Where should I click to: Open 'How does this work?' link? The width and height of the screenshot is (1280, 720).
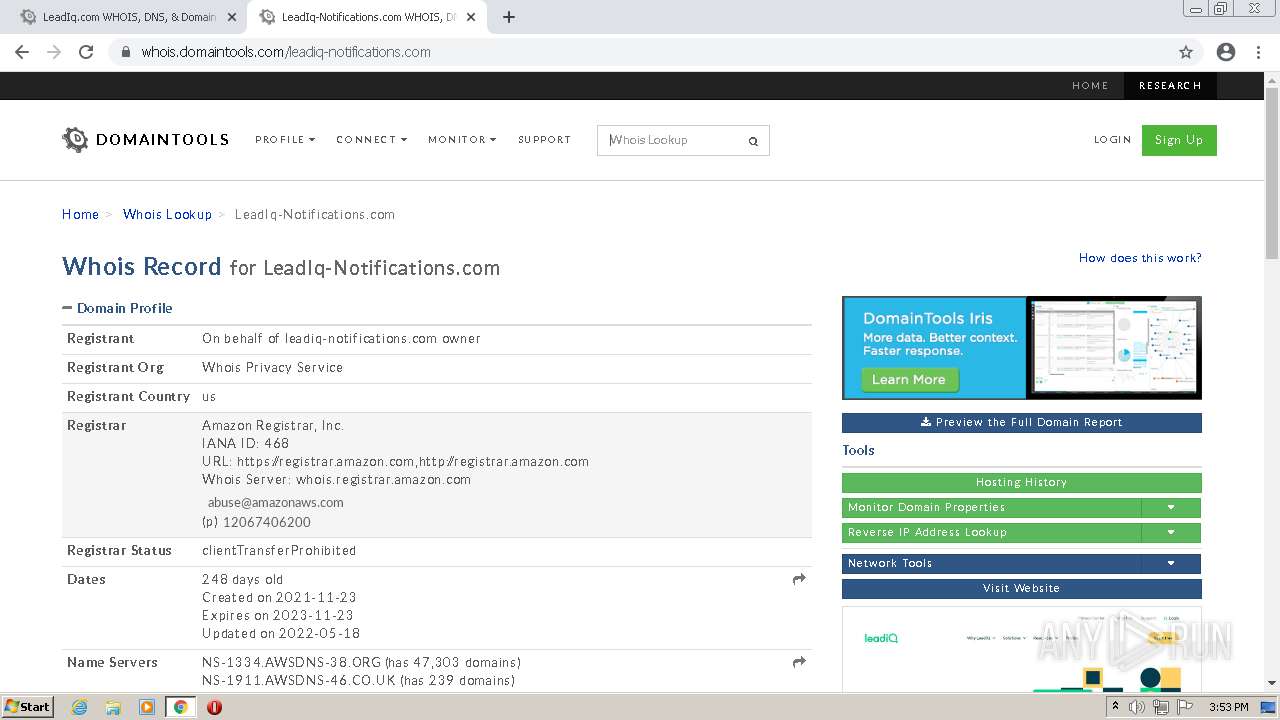click(1140, 258)
